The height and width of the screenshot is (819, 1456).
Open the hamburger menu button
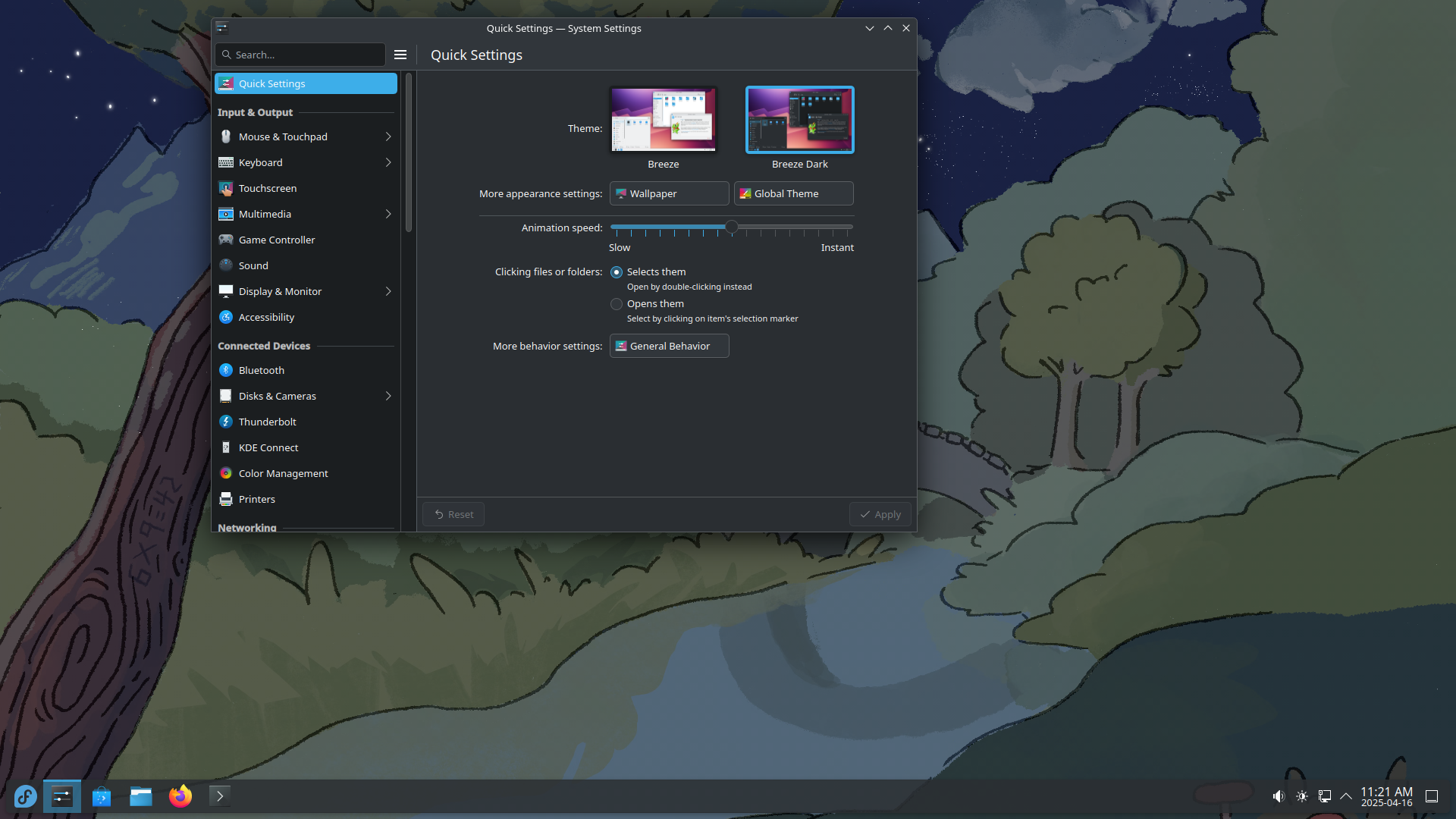point(400,55)
